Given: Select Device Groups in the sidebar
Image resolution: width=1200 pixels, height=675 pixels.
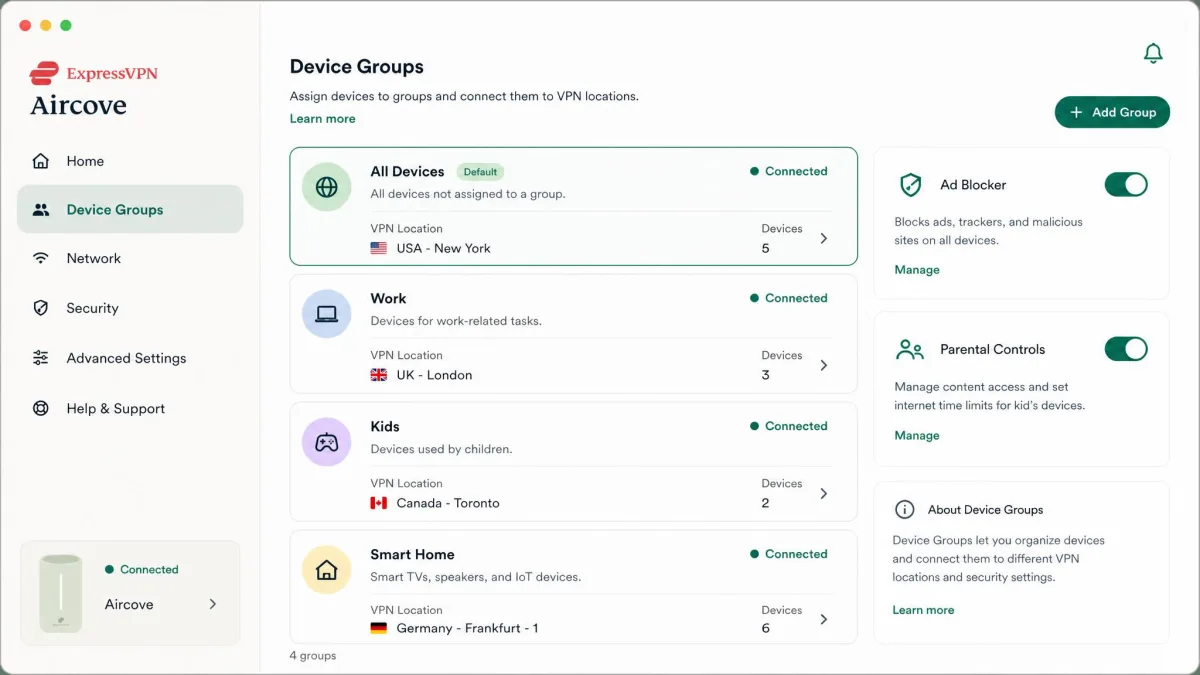Looking at the screenshot, I should (x=130, y=209).
